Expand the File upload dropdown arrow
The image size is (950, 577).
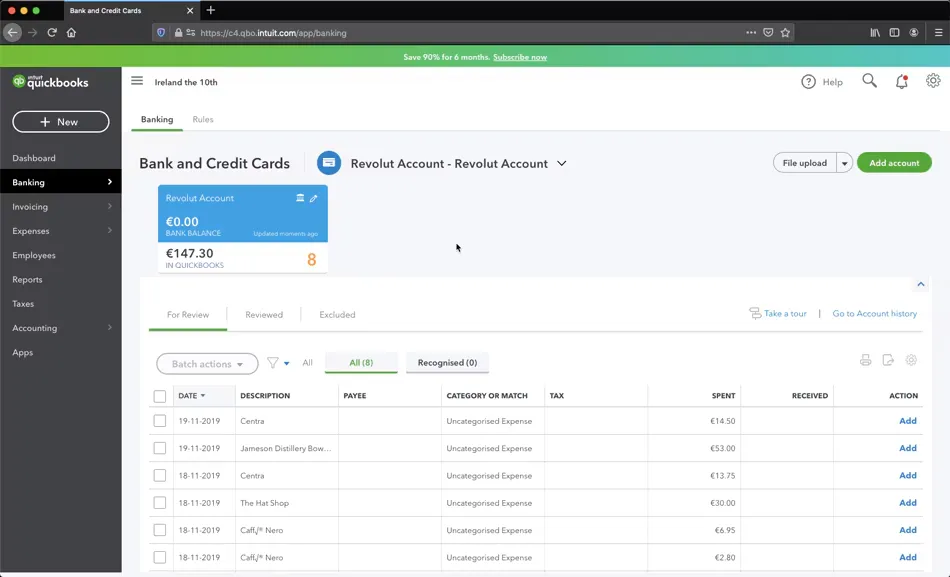point(845,162)
